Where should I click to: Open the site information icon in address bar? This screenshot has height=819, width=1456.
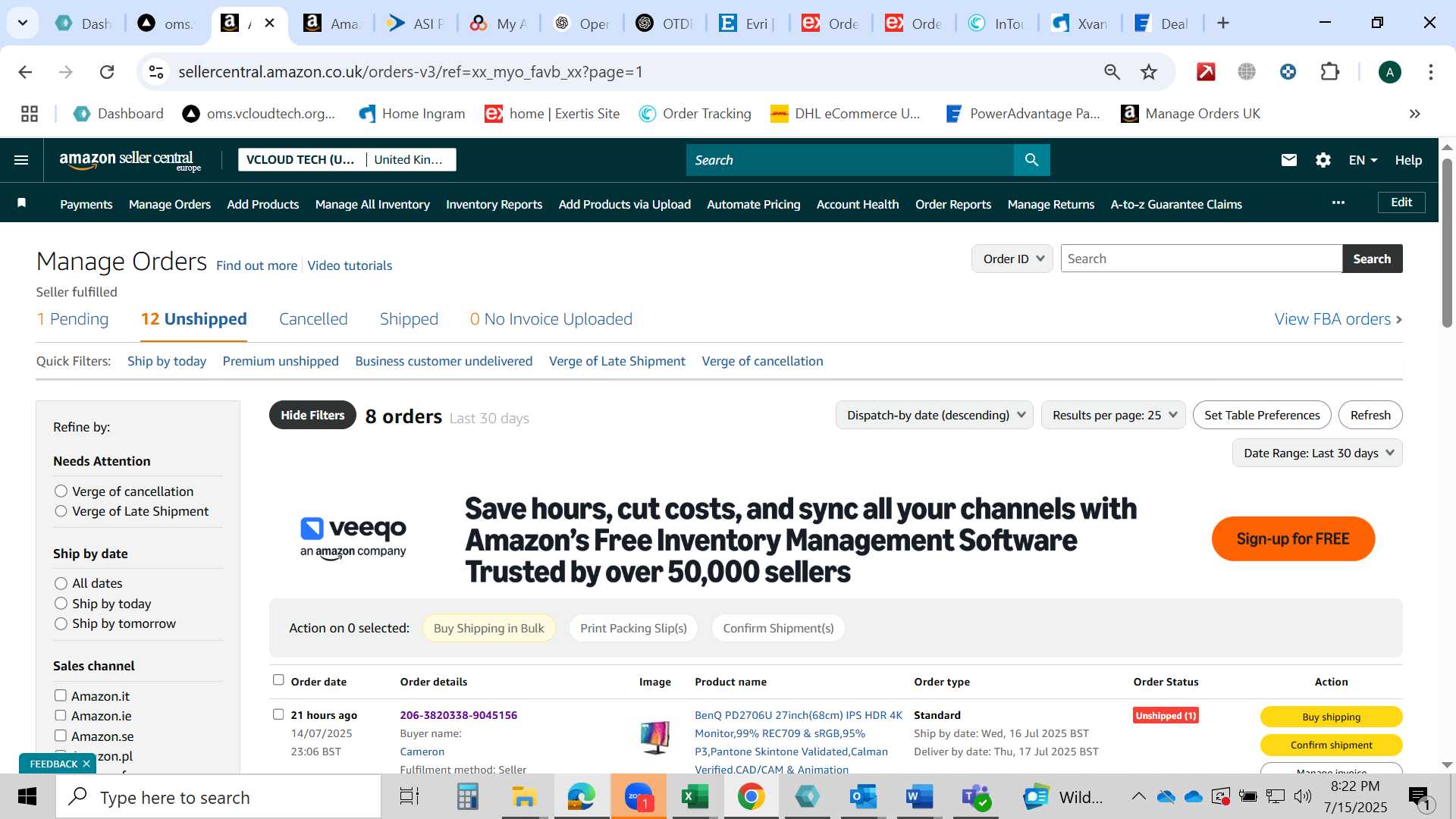point(156,72)
